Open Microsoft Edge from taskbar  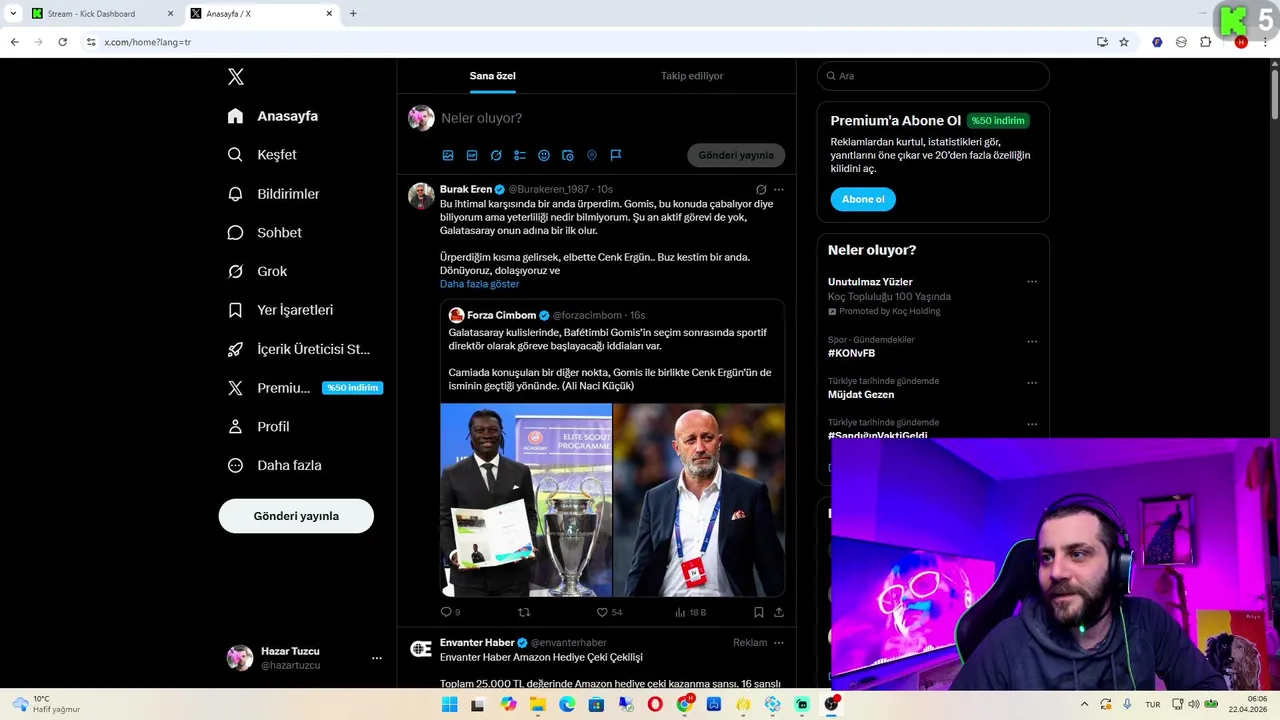[567, 704]
